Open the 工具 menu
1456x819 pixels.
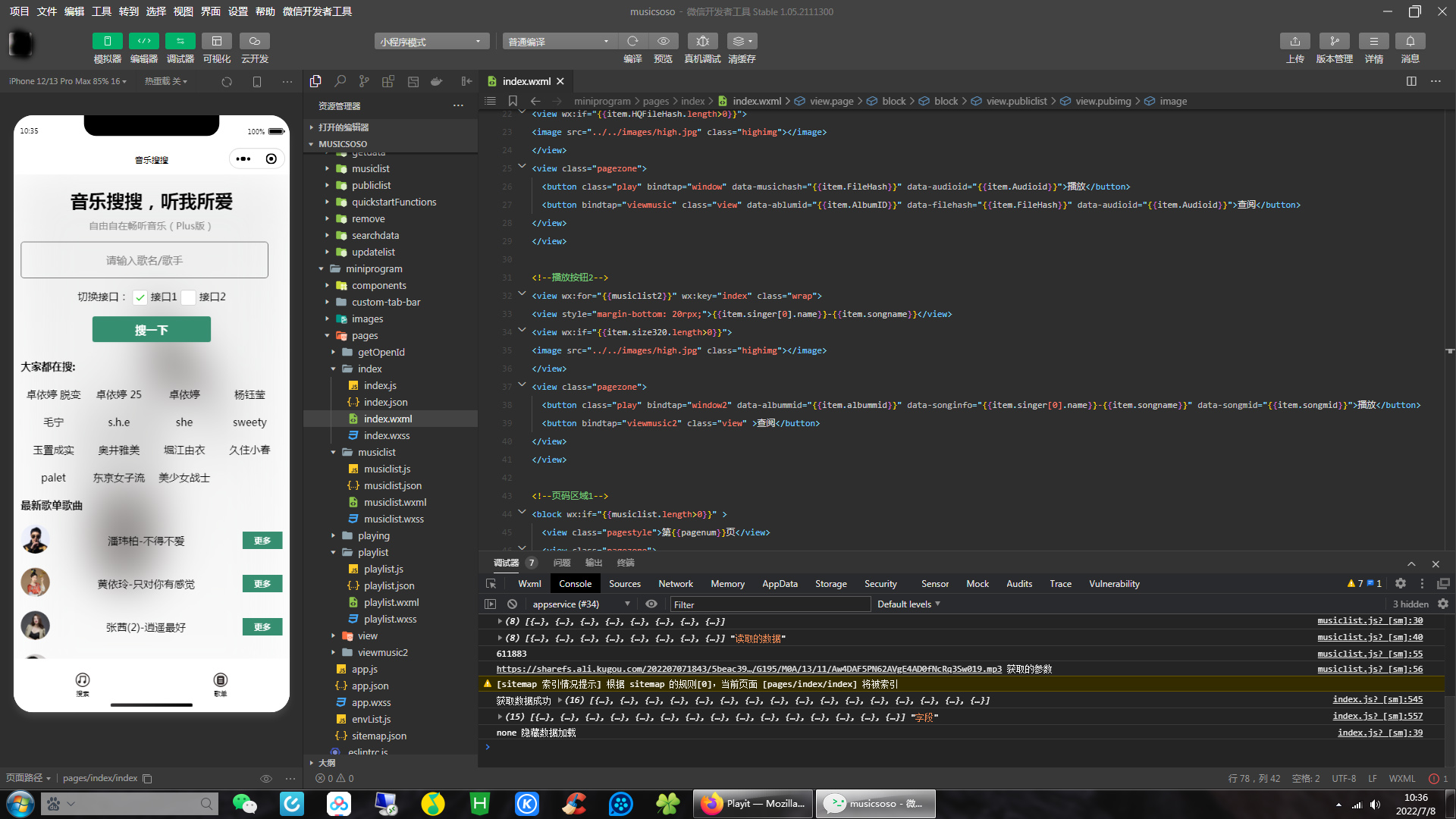coord(101,11)
